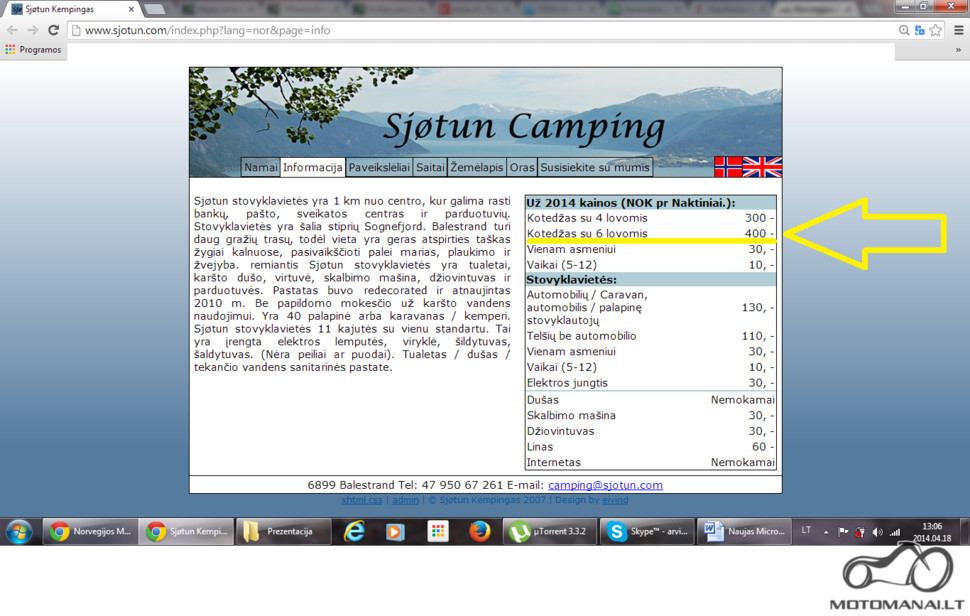The height and width of the screenshot is (616, 970).
Task: Click the 'Džiovintuvas' row
Action: [650, 431]
